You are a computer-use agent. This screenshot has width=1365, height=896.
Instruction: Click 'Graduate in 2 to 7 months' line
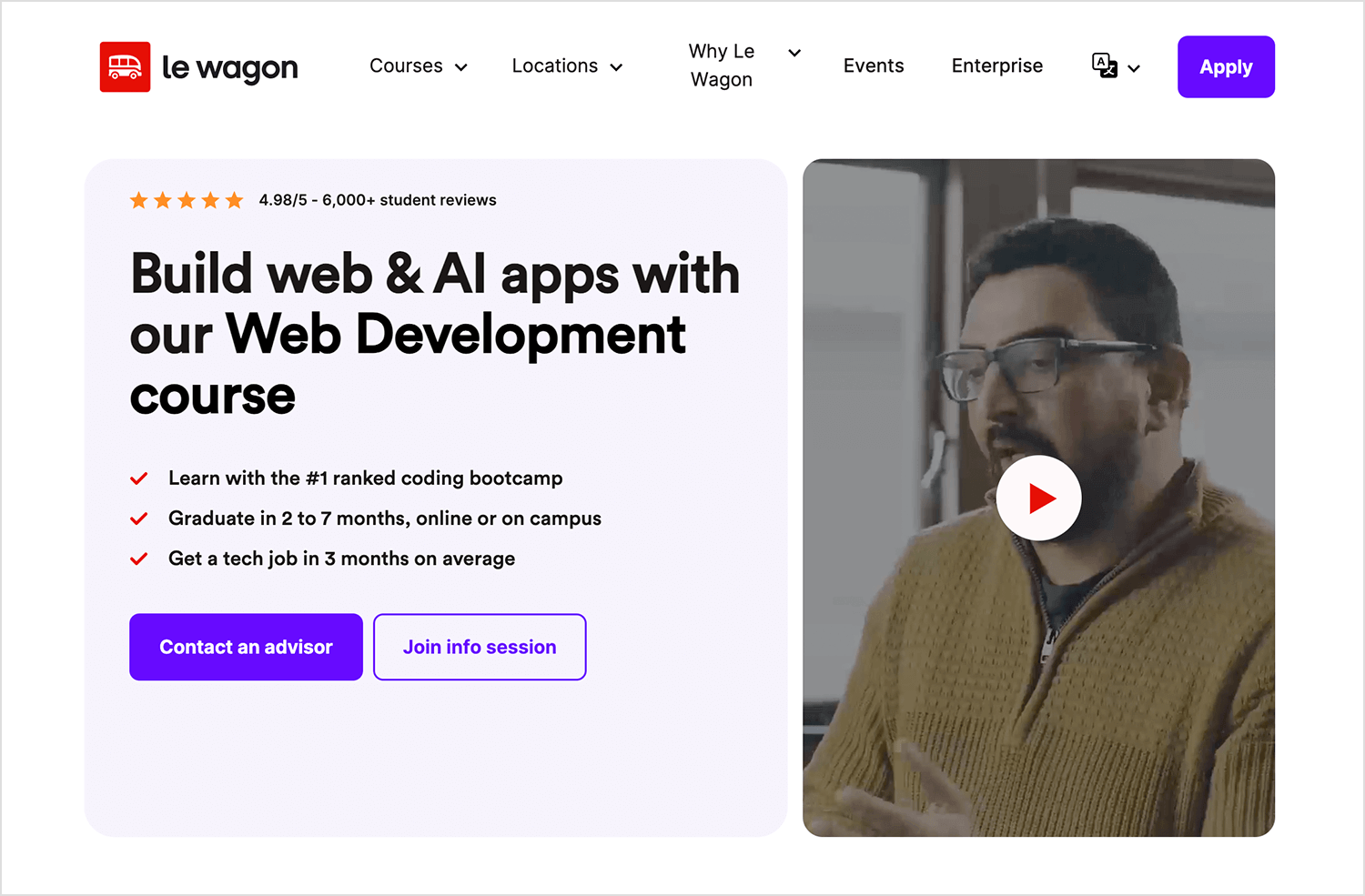(x=385, y=518)
